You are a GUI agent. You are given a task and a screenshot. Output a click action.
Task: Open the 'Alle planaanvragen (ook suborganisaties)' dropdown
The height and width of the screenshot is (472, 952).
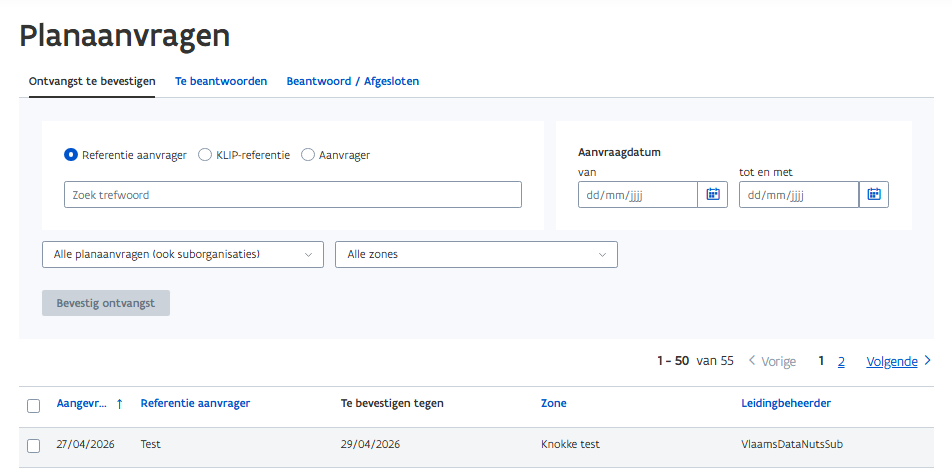pos(183,255)
